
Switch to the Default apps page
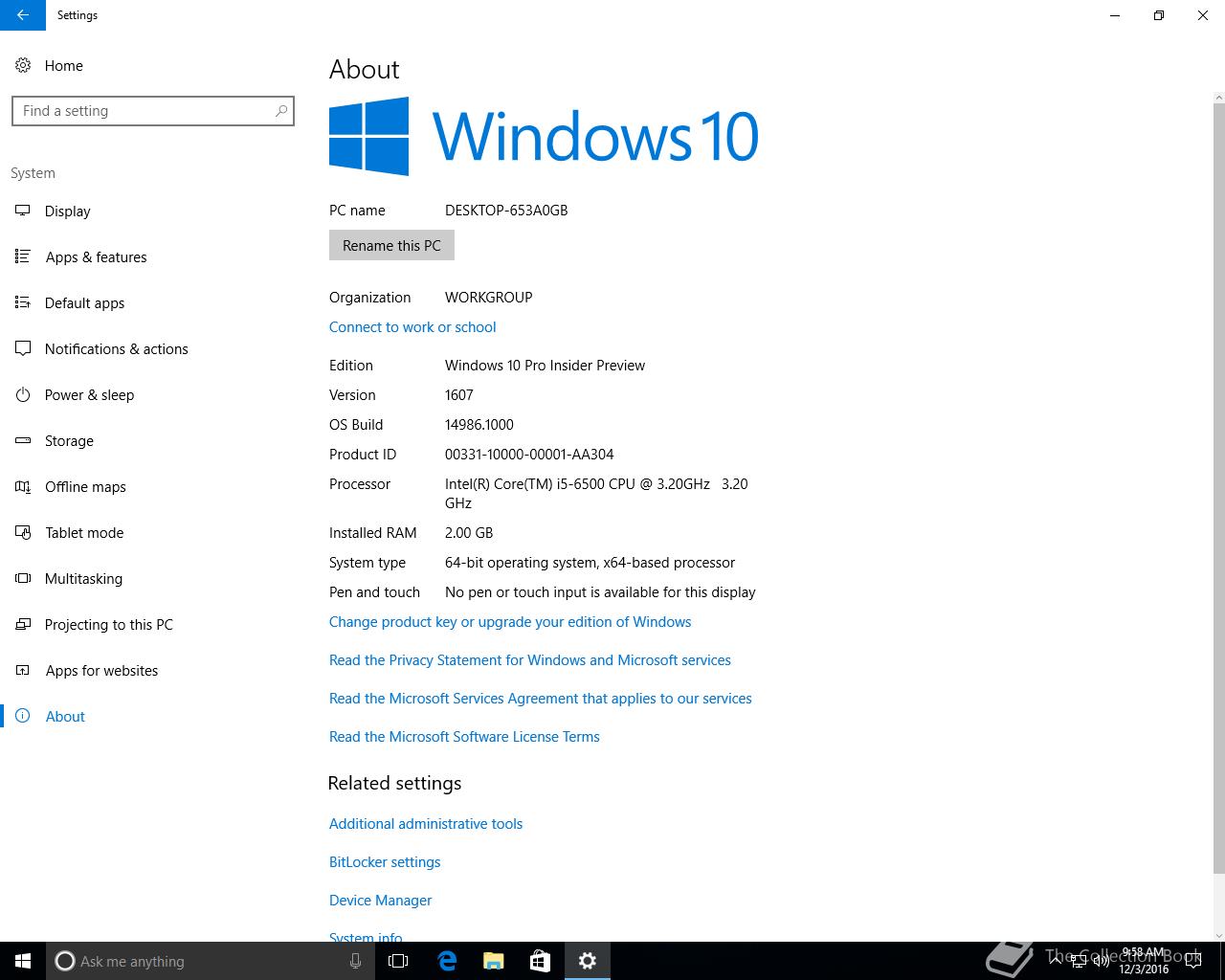point(84,302)
